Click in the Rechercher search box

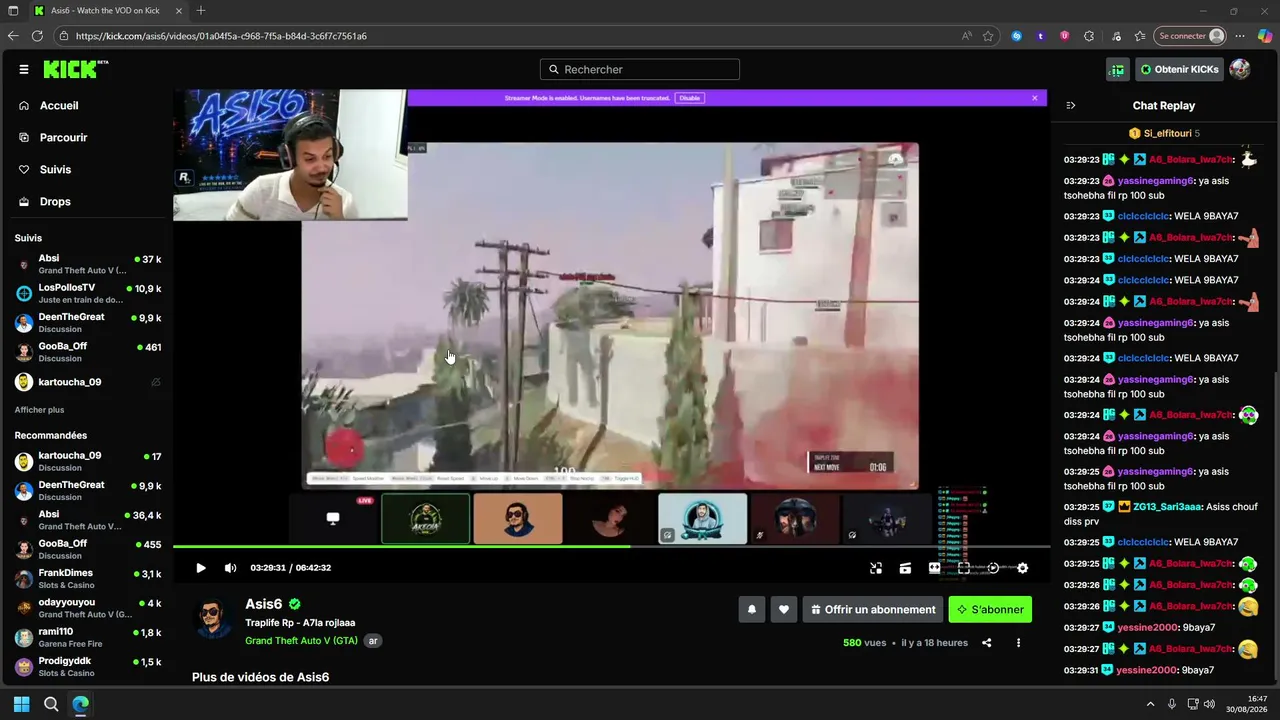640,69
